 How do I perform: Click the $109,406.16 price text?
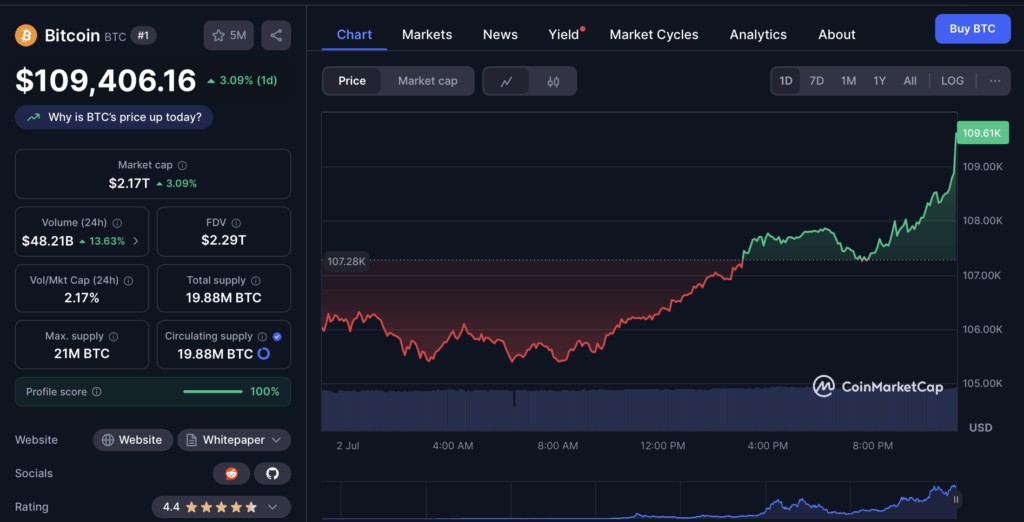106,81
